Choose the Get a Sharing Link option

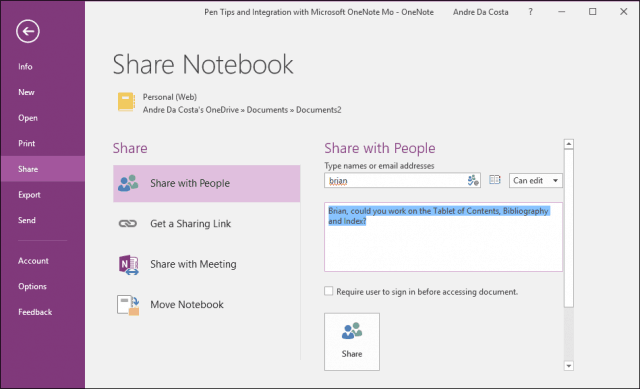click(207, 224)
